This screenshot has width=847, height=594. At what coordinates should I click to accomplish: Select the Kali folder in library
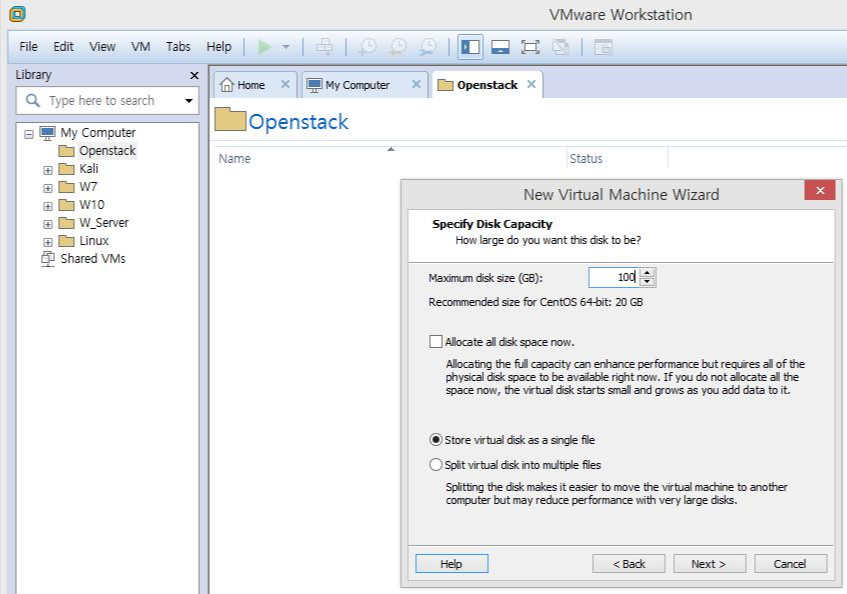89,168
